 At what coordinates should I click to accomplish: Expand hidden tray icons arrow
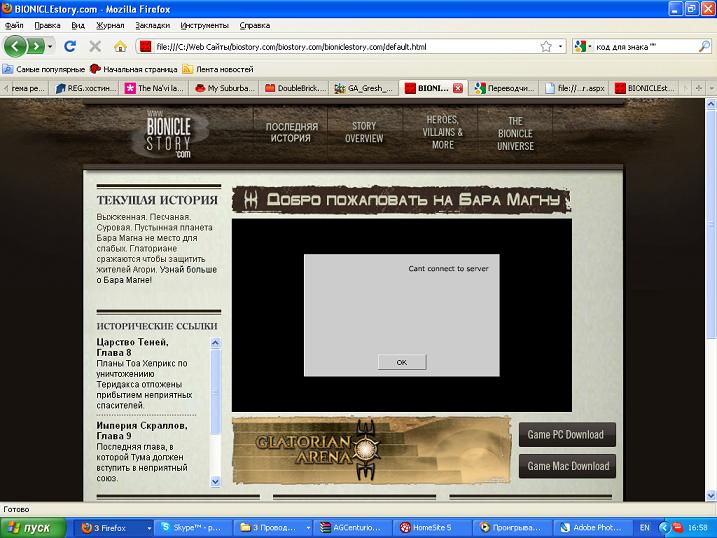pos(664,528)
